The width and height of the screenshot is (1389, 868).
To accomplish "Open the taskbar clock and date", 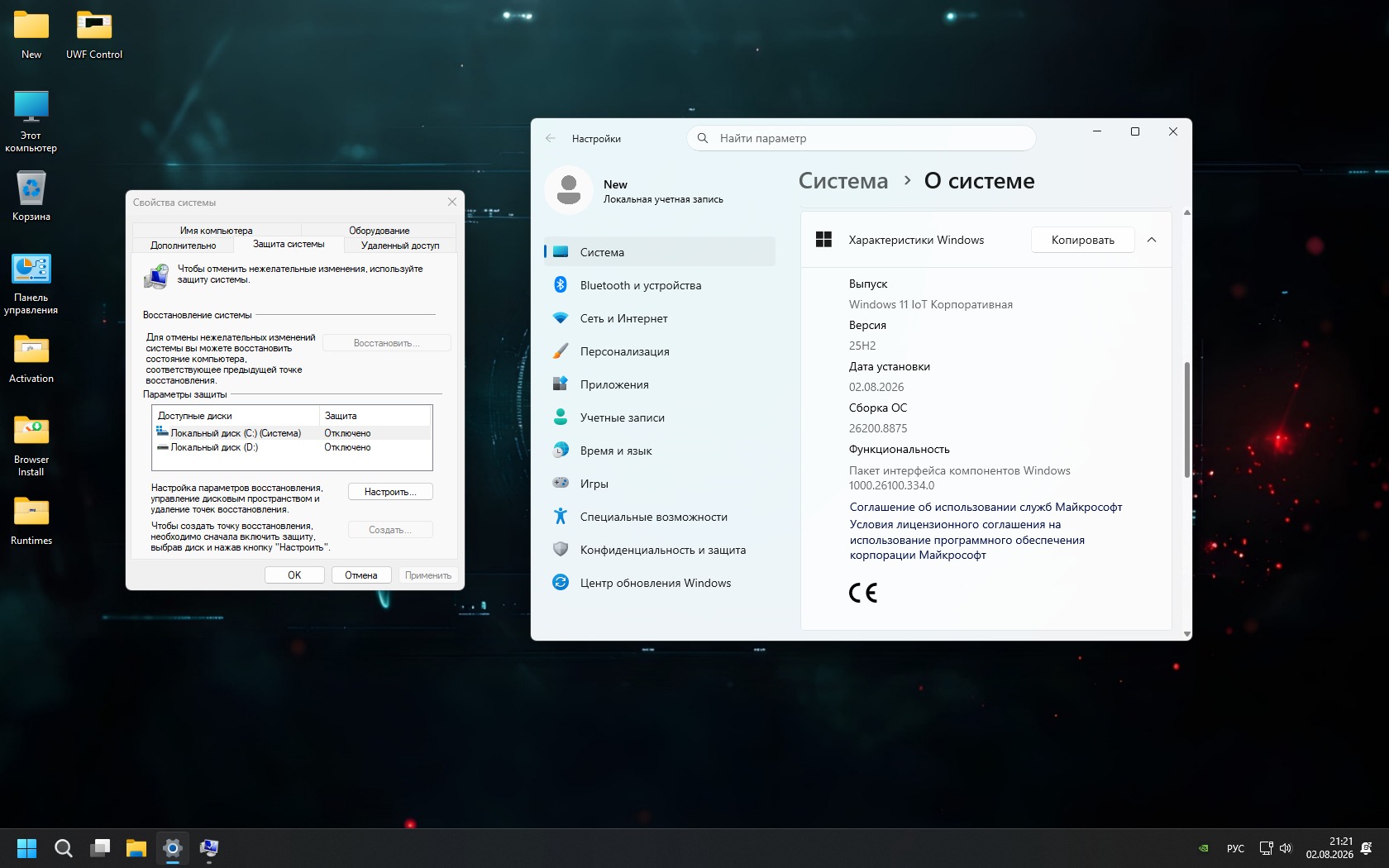I will tap(1329, 848).
